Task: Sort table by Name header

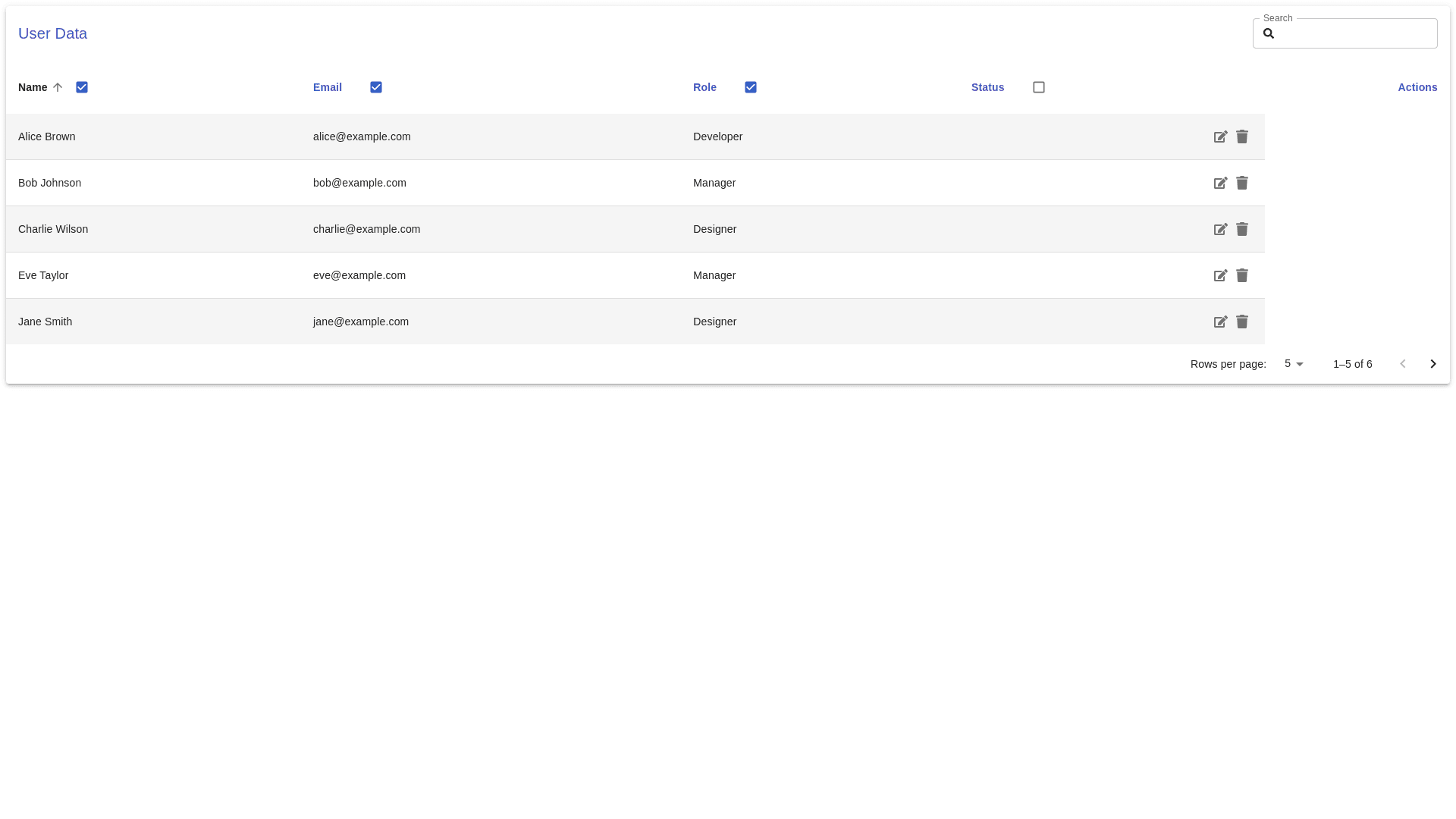Action: (x=33, y=87)
